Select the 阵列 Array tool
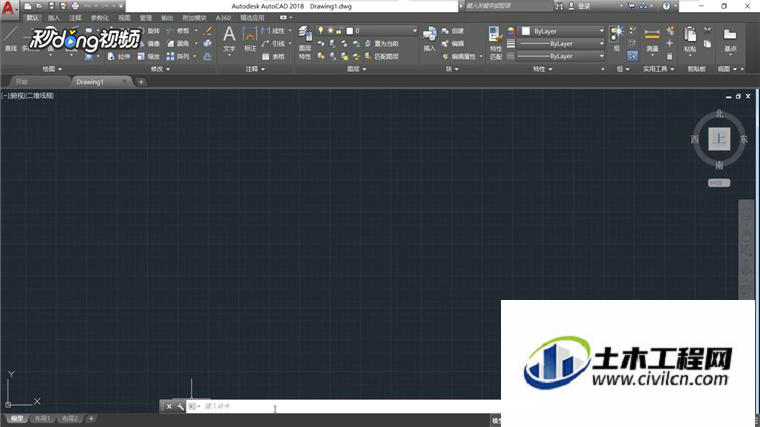Image resolution: width=760 pixels, height=427 pixels. point(178,56)
